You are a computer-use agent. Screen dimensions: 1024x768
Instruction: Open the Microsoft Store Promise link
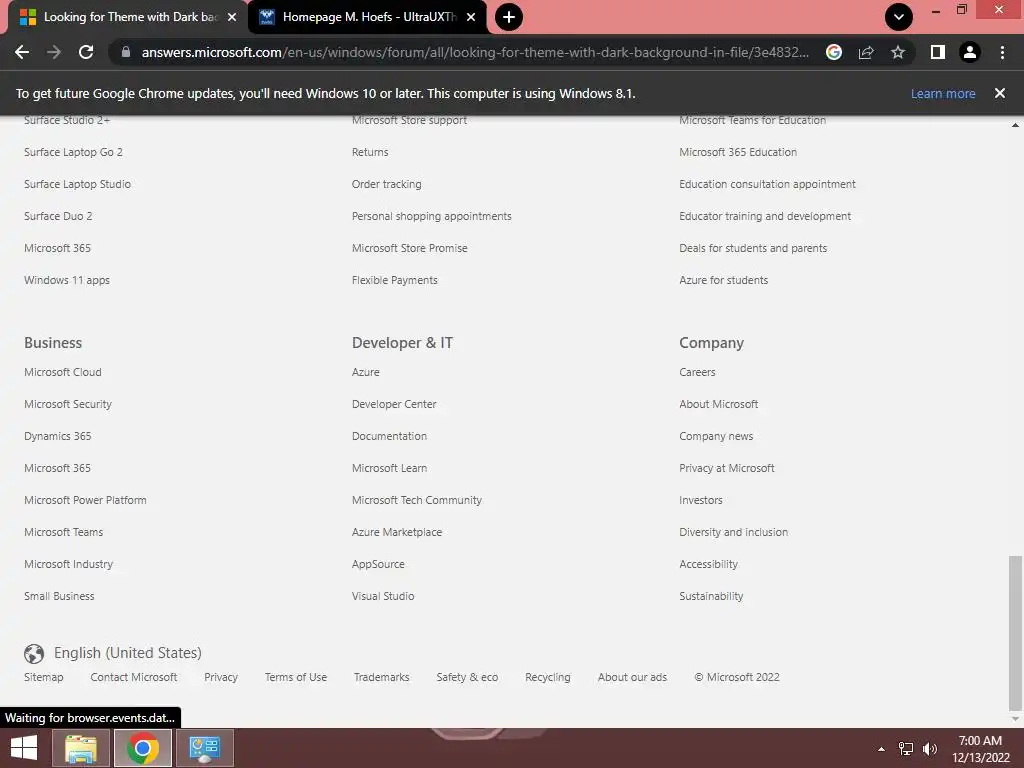coord(409,248)
